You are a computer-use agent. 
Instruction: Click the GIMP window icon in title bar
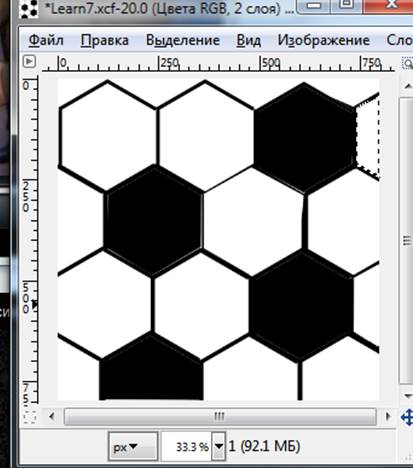pos(28,9)
